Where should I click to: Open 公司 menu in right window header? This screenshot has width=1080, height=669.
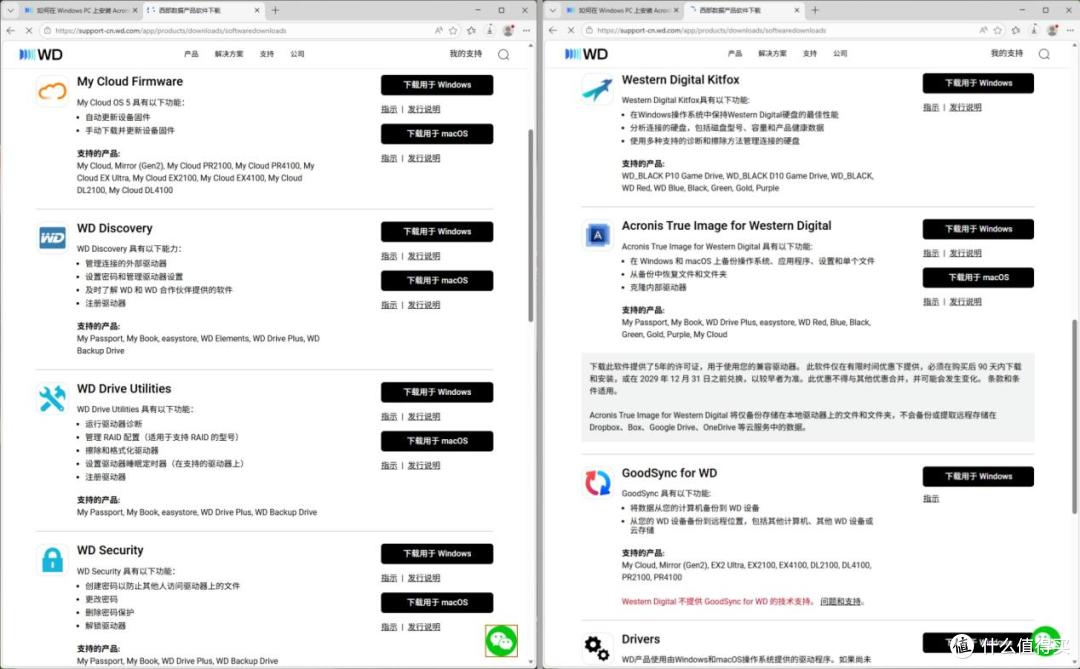pyautogui.click(x=840, y=54)
